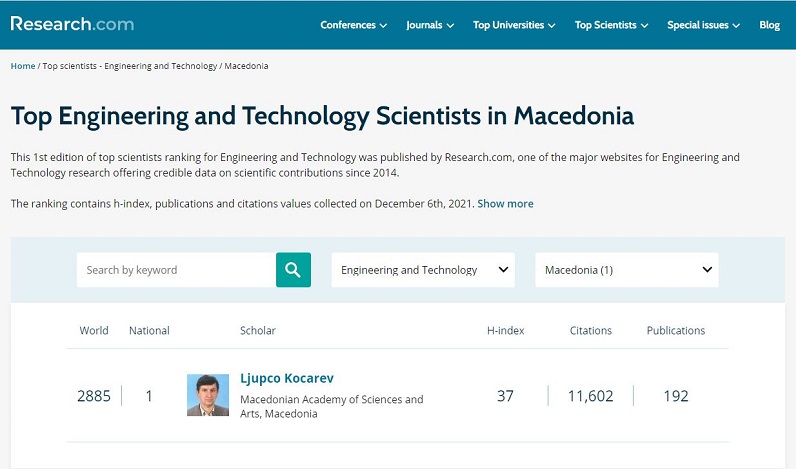Open the Engineering and Technology dropdown
Screen dimensions: 796x469
coord(423,270)
